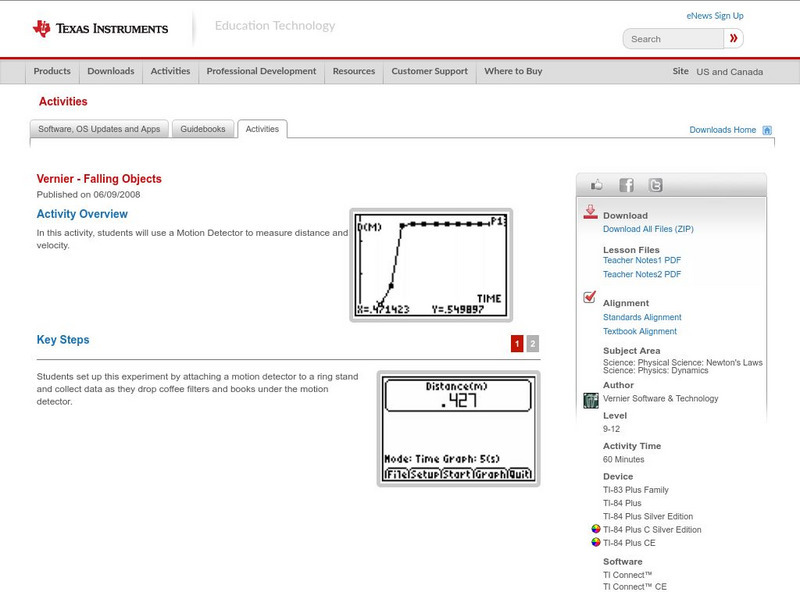Image resolution: width=800 pixels, height=592 pixels.
Task: Open the Where to Buy menu
Action: pyautogui.click(x=513, y=71)
